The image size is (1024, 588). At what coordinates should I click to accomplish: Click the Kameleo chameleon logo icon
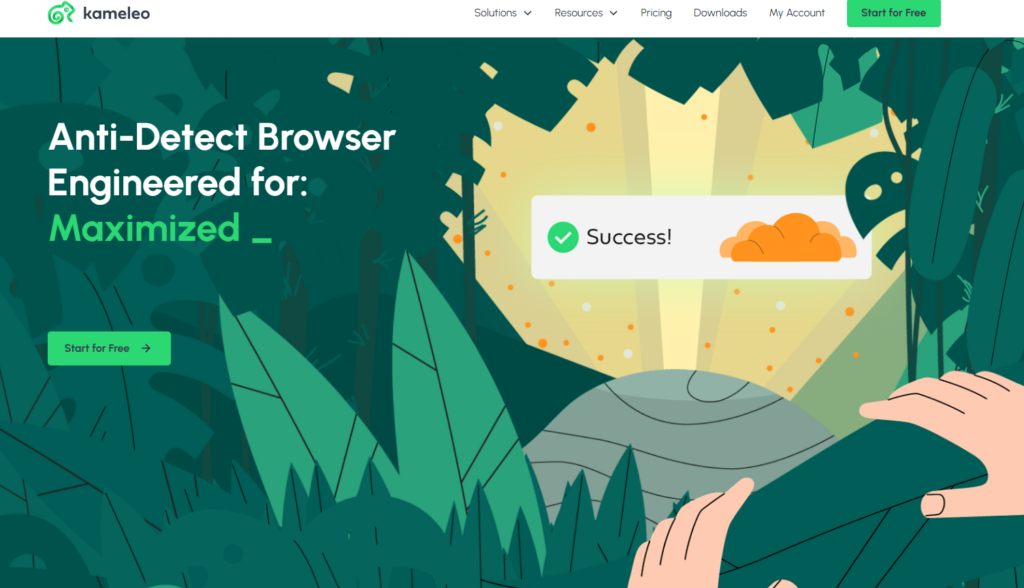pyautogui.click(x=61, y=13)
